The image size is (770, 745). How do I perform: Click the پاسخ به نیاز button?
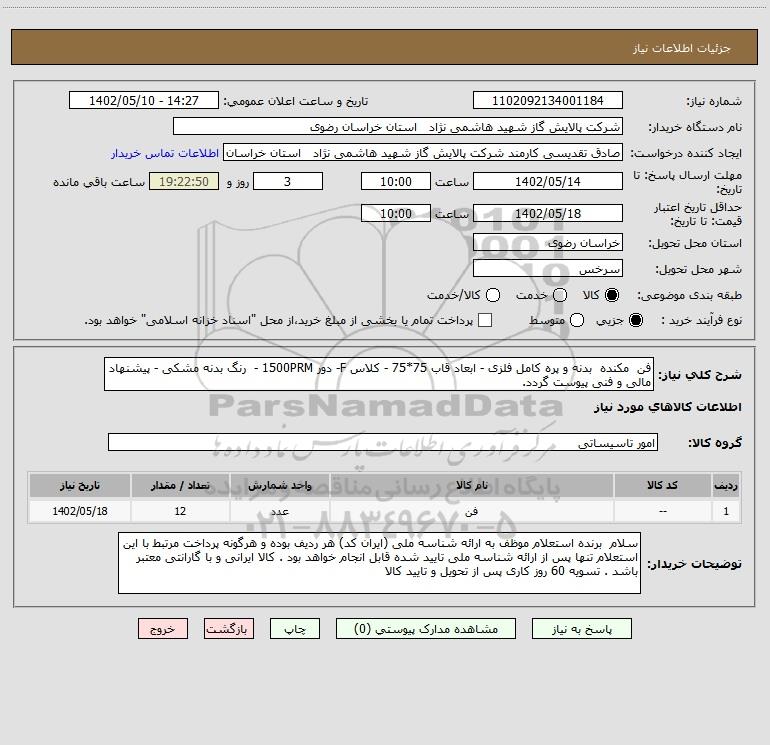point(596,629)
